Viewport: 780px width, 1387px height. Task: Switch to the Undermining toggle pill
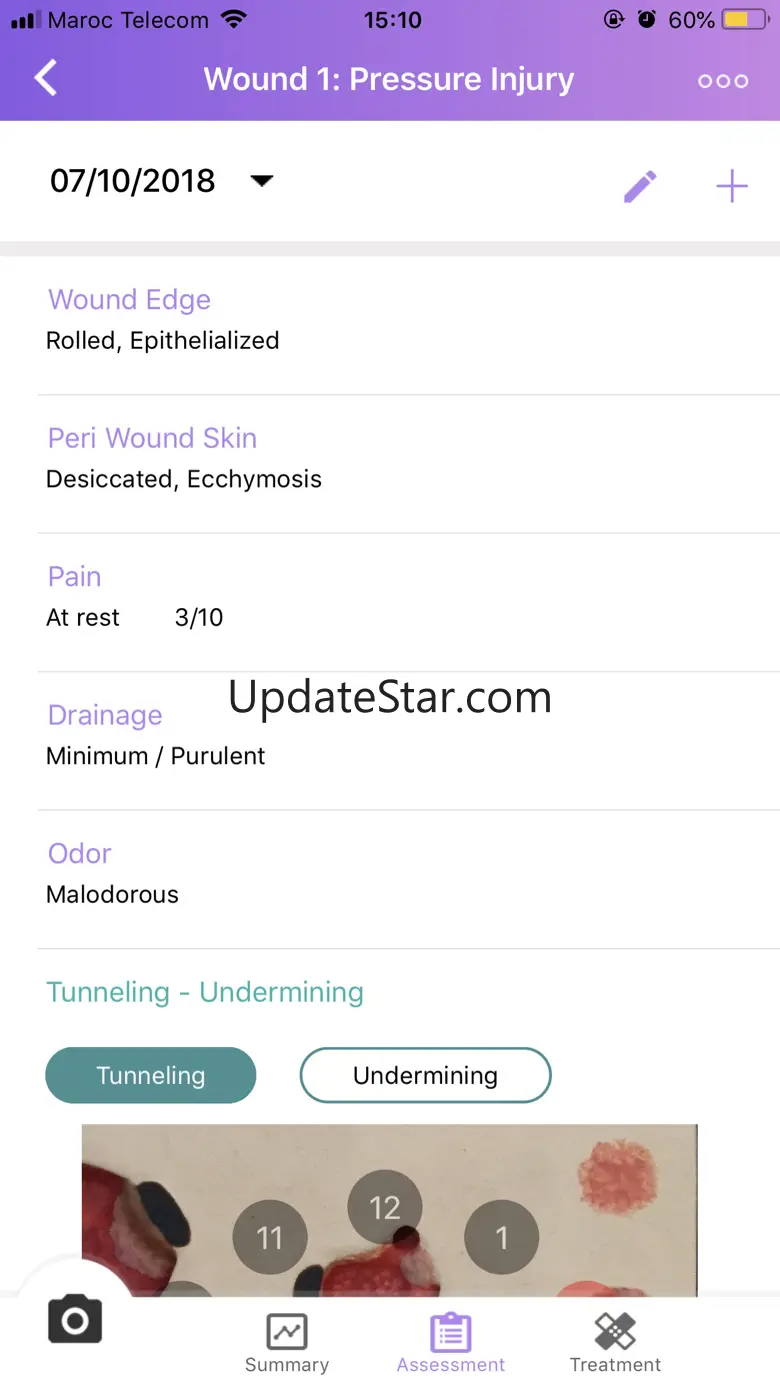click(425, 1075)
